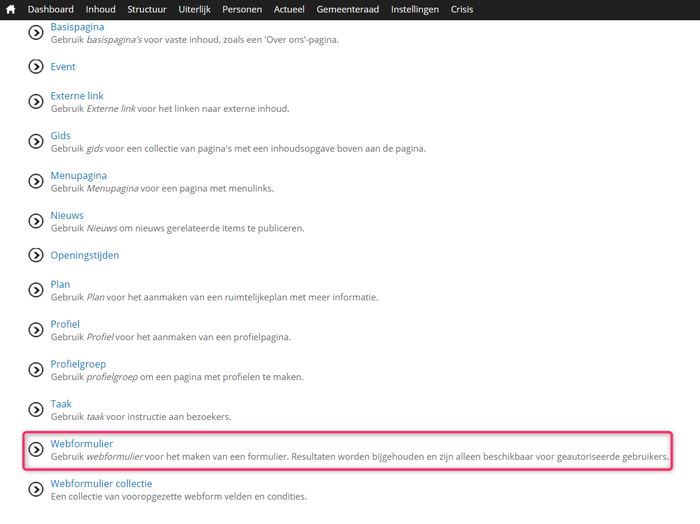Click circled arrow icon next to Gids
Image resolution: width=700 pixels, height=524 pixels.
point(36,141)
